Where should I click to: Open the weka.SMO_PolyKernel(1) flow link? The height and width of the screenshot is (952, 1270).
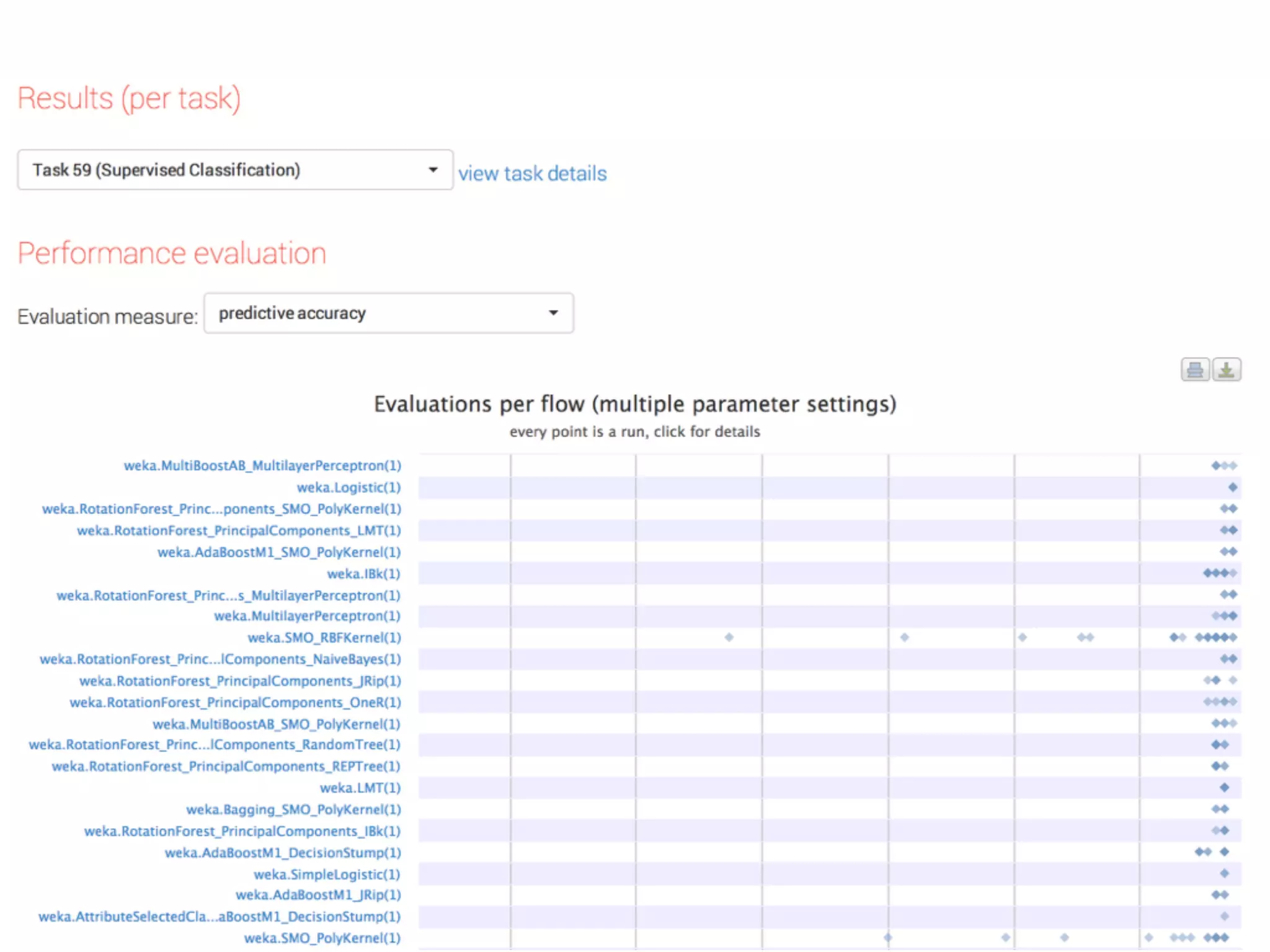point(322,938)
